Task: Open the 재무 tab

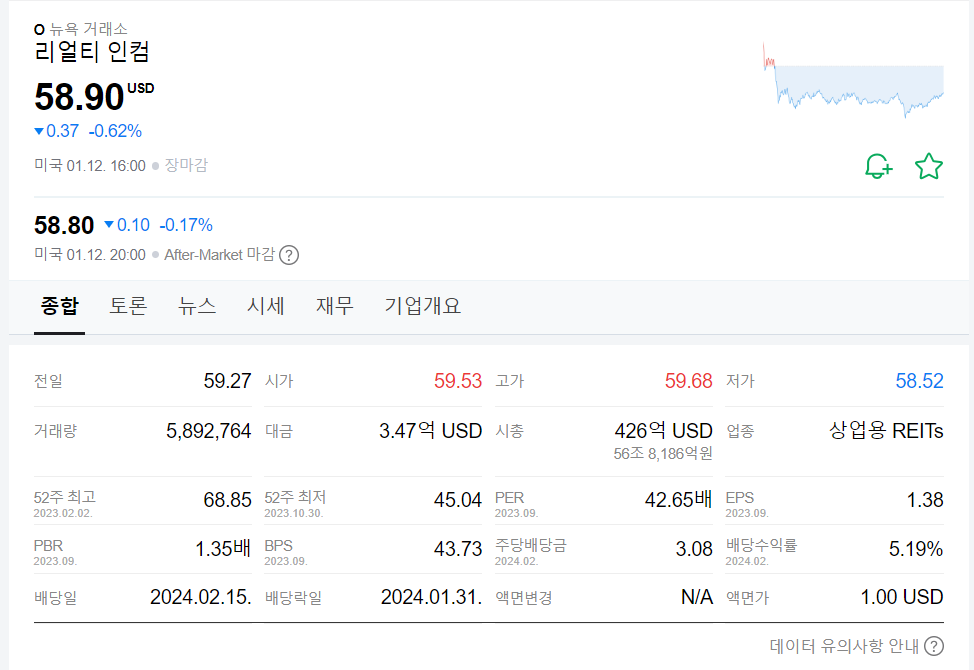Action: coord(335,306)
